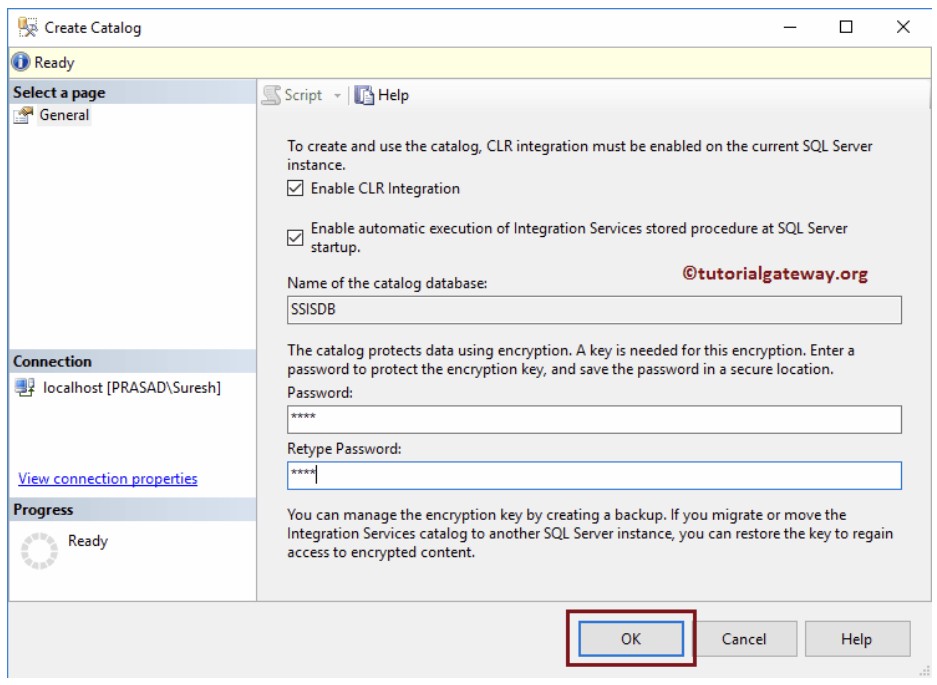Click the Help button at bottom

coord(856,639)
